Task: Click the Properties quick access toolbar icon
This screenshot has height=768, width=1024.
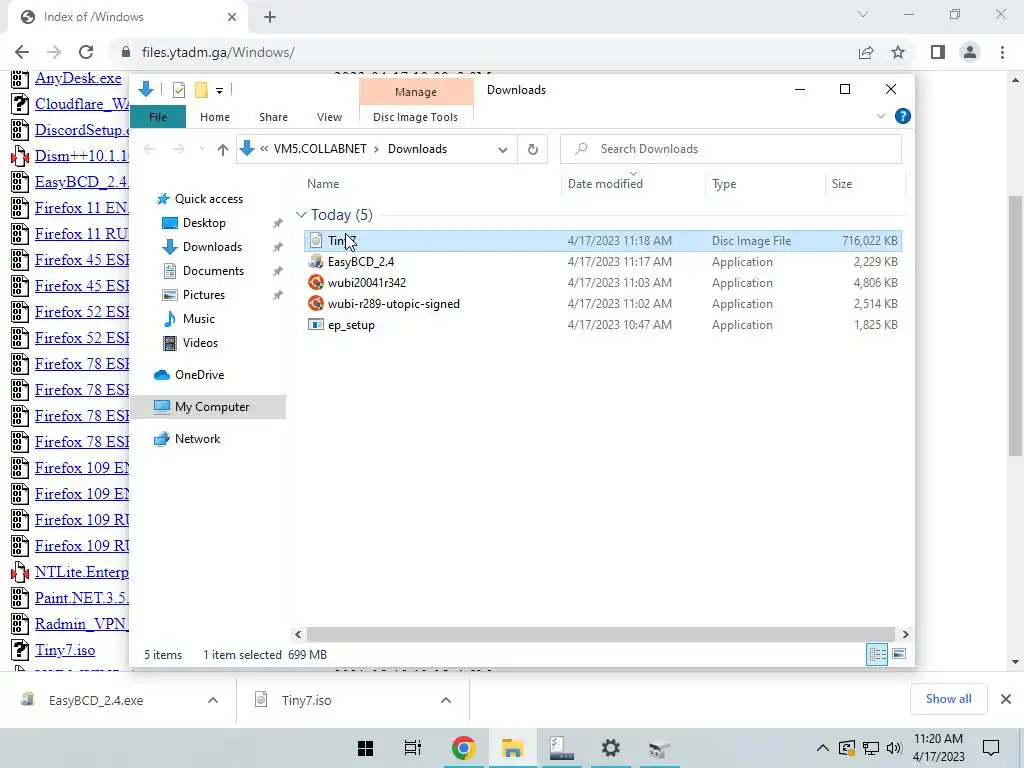Action: pyautogui.click(x=178, y=90)
